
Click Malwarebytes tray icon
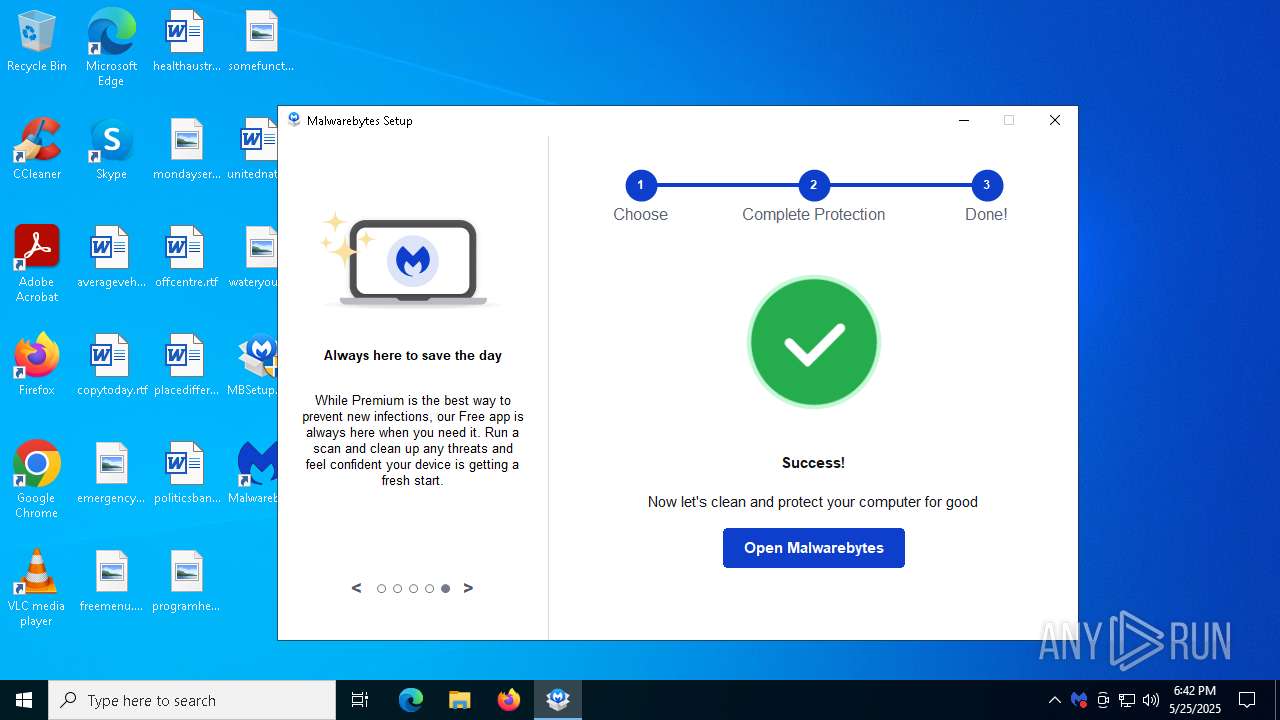1079,700
